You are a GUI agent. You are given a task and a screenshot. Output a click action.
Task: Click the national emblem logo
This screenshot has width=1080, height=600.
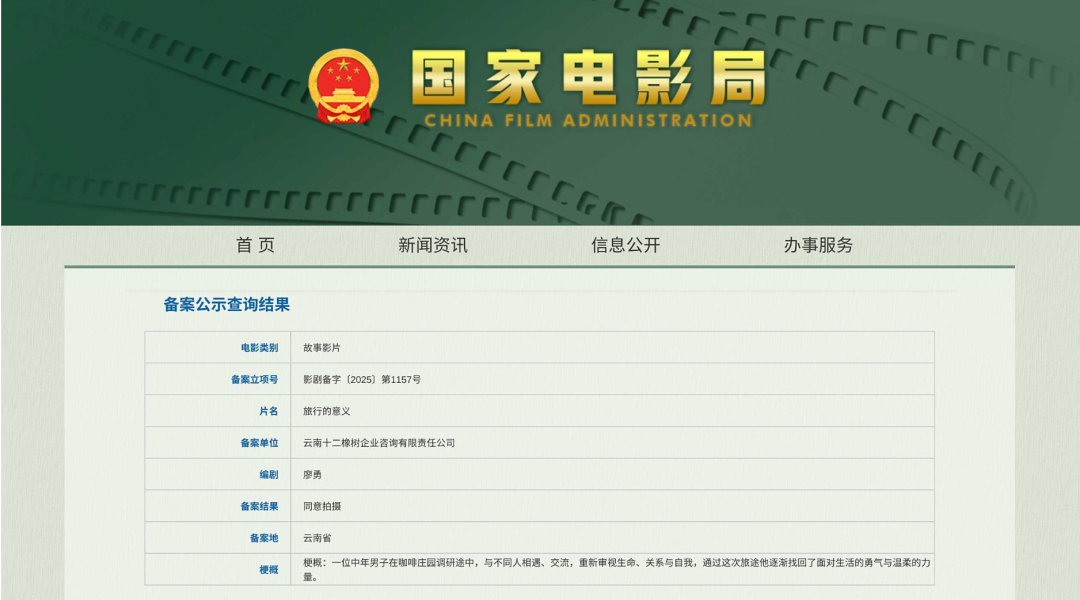coord(343,87)
